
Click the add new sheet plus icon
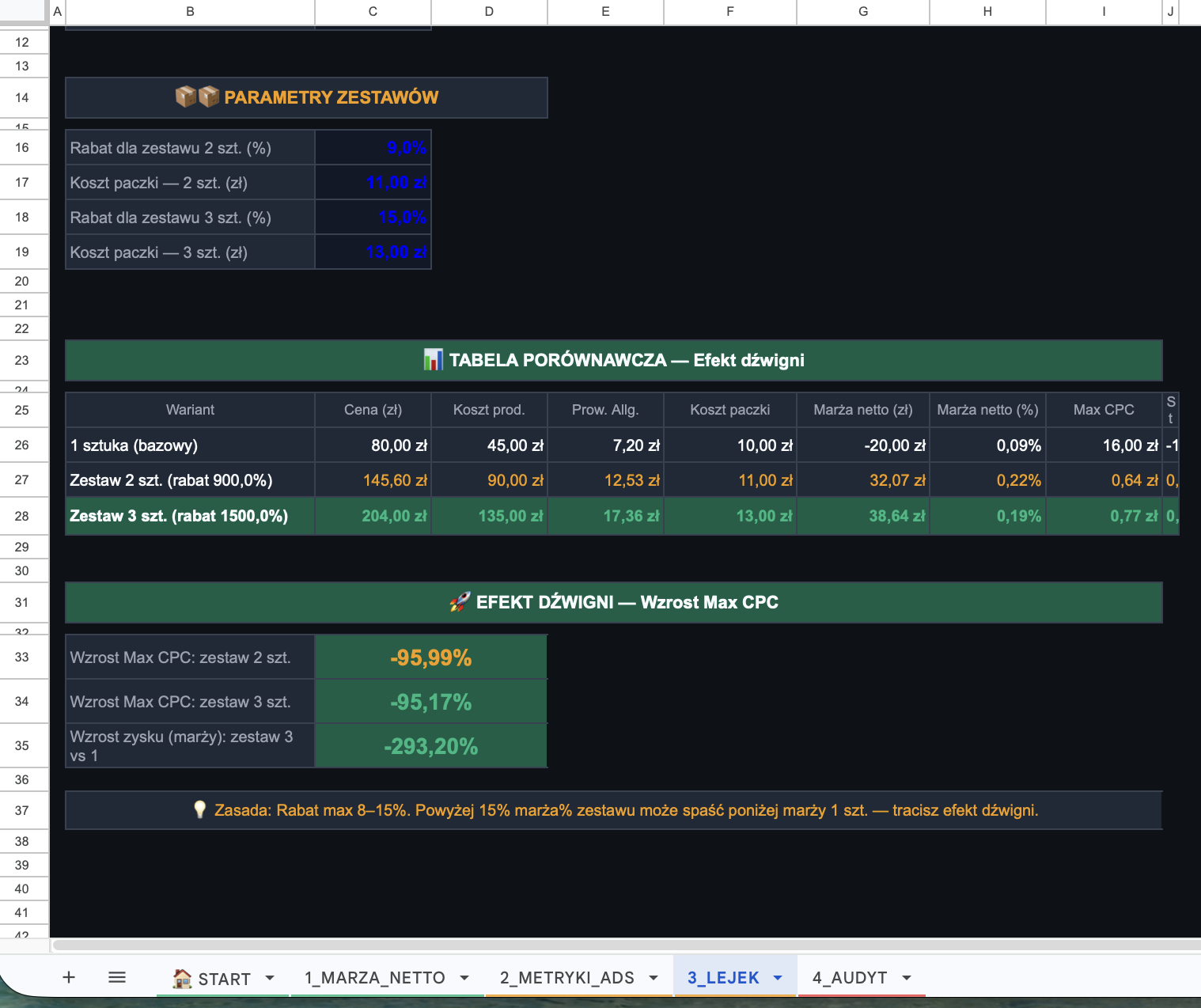(x=69, y=977)
